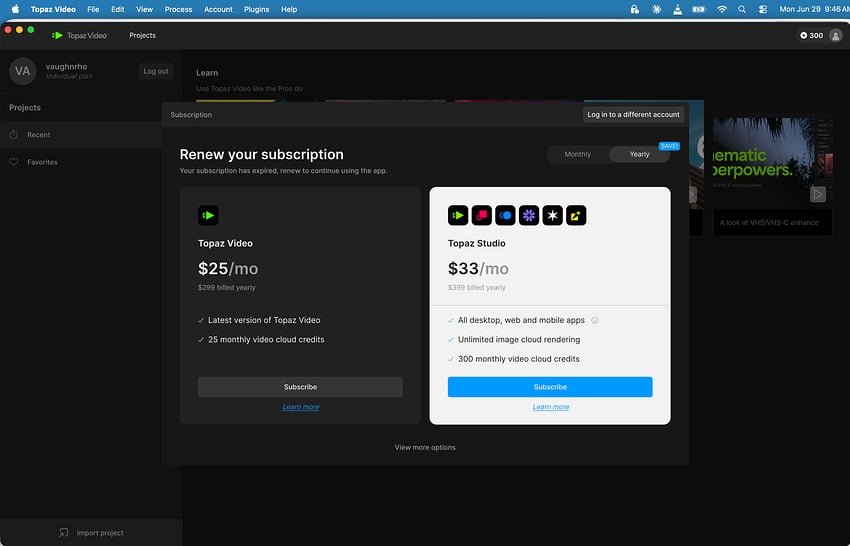Switch billing to Monthly
This screenshot has width=850, height=546.
[x=577, y=155]
